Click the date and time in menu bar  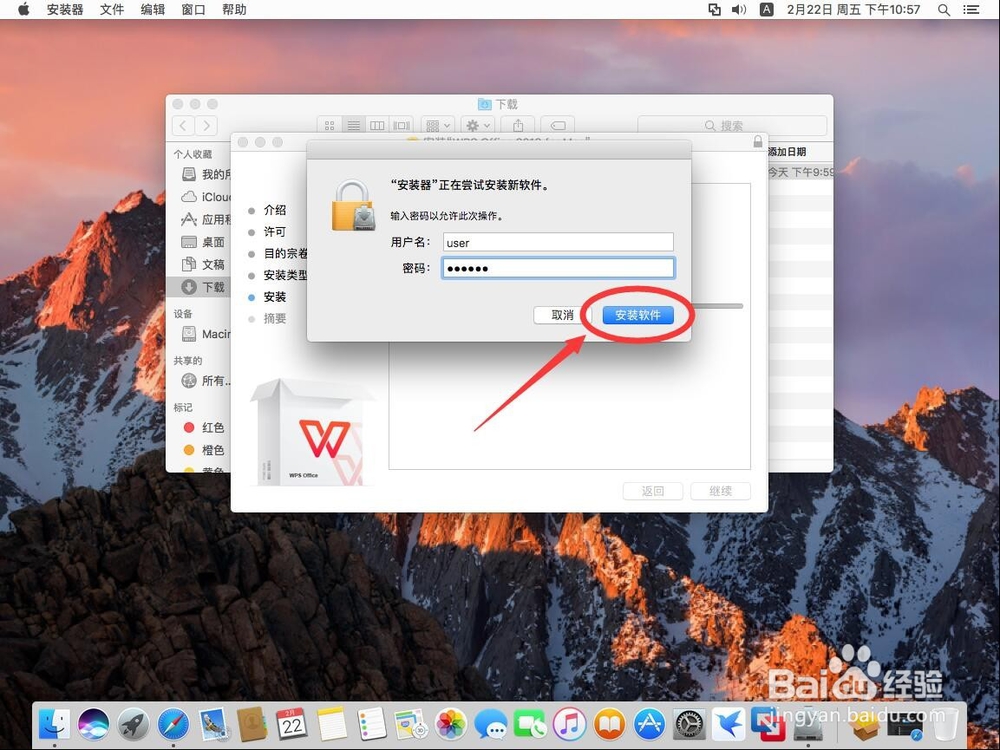[x=853, y=10]
